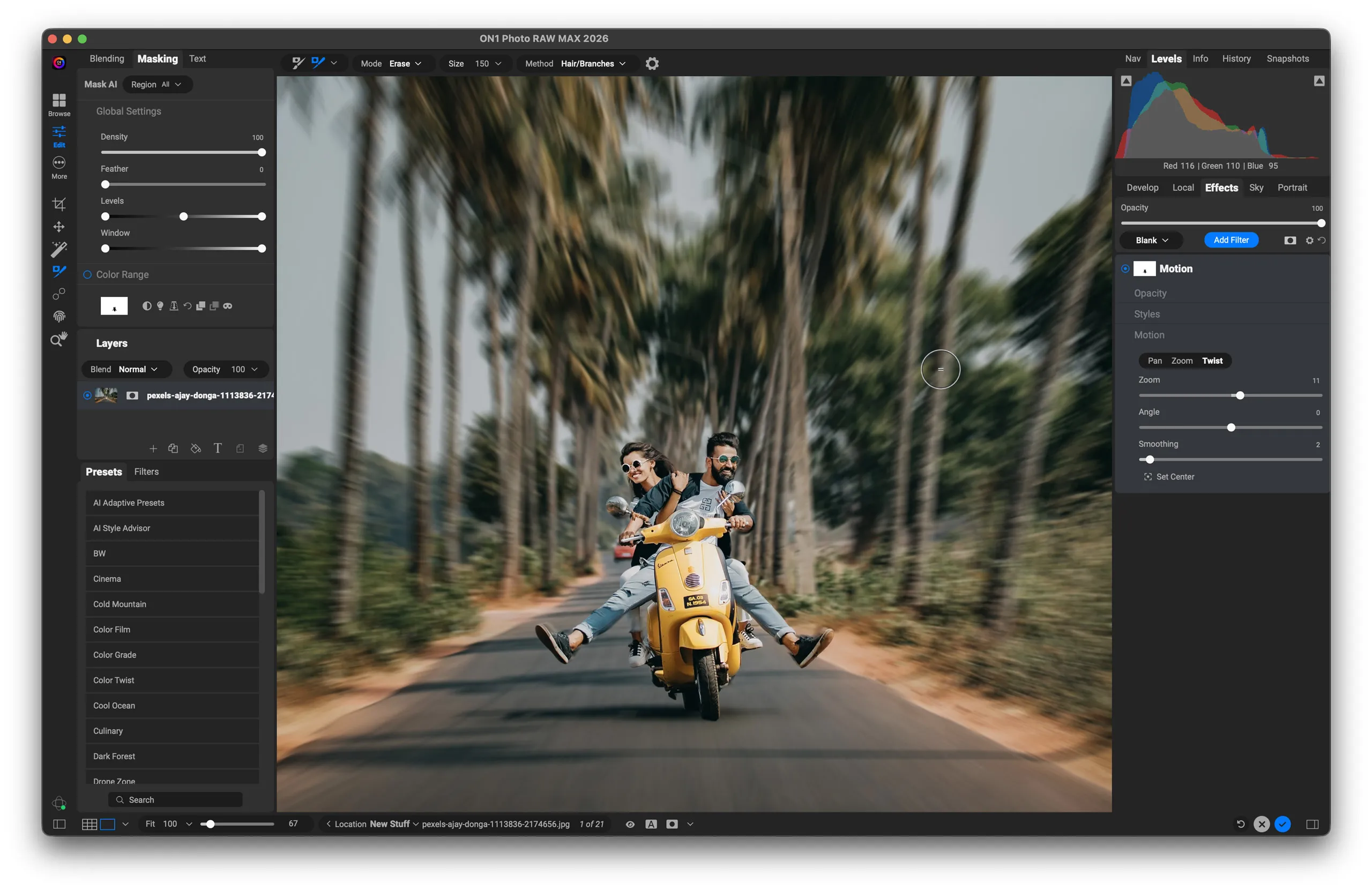
Task: Toggle visibility of the pexels-ajay-donga layer
Action: coord(87,395)
